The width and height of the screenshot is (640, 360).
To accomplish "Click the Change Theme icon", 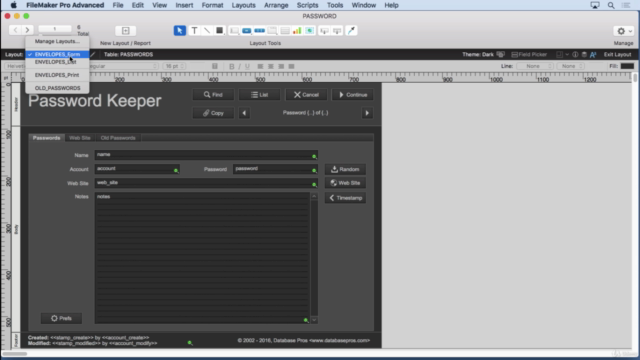I will (x=501, y=54).
